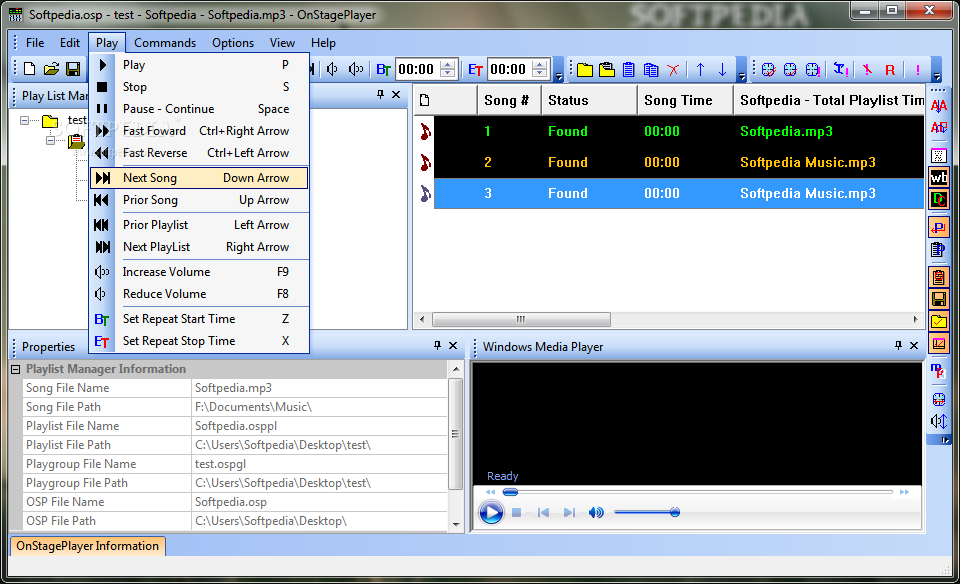This screenshot has width=960, height=584.
Task: Open toolbar options after ET time field
Action: coord(558,77)
